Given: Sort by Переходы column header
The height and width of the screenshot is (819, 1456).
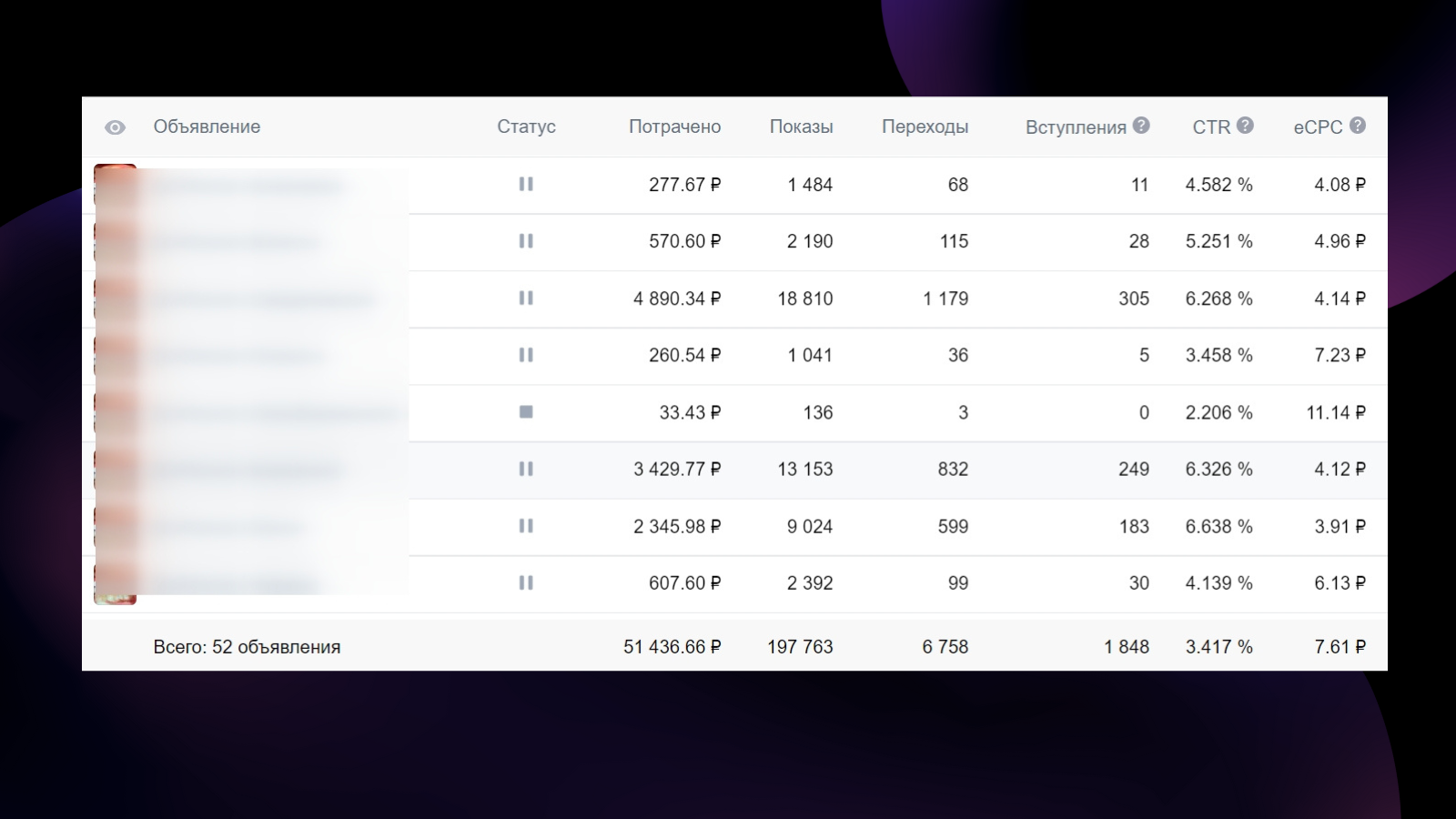Looking at the screenshot, I should coord(925,126).
